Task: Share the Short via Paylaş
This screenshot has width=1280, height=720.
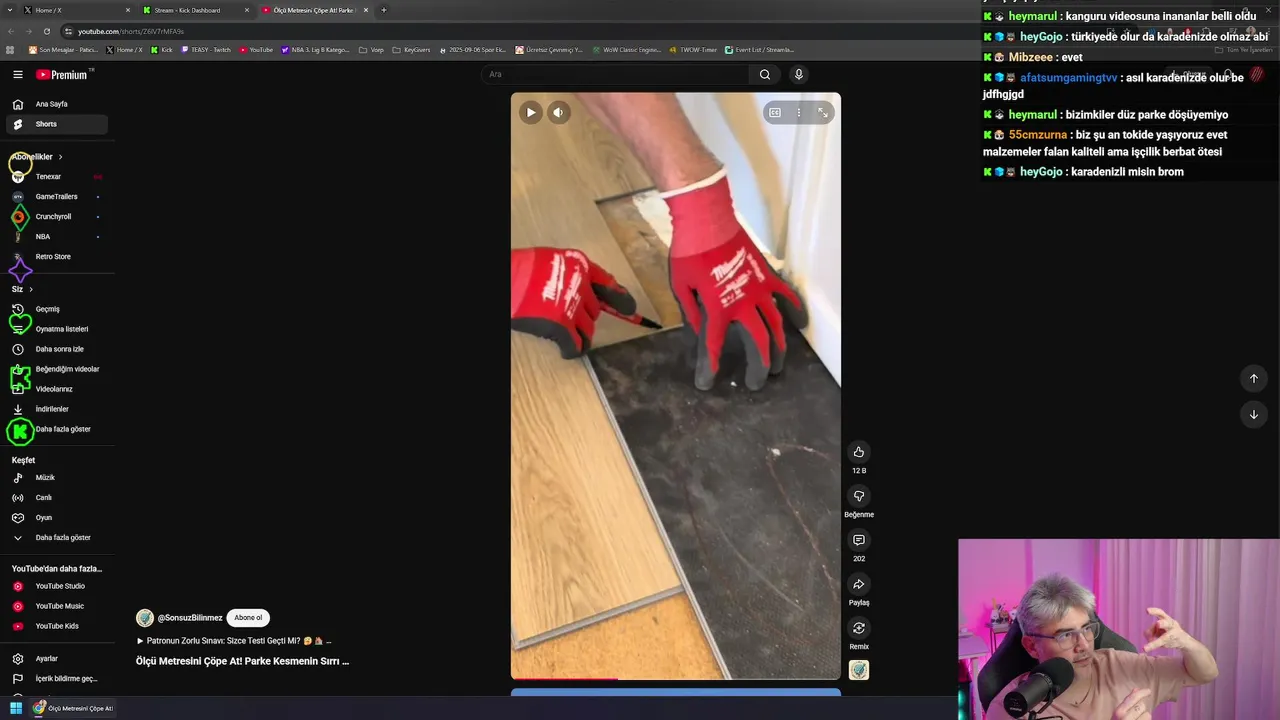Action: click(x=859, y=584)
